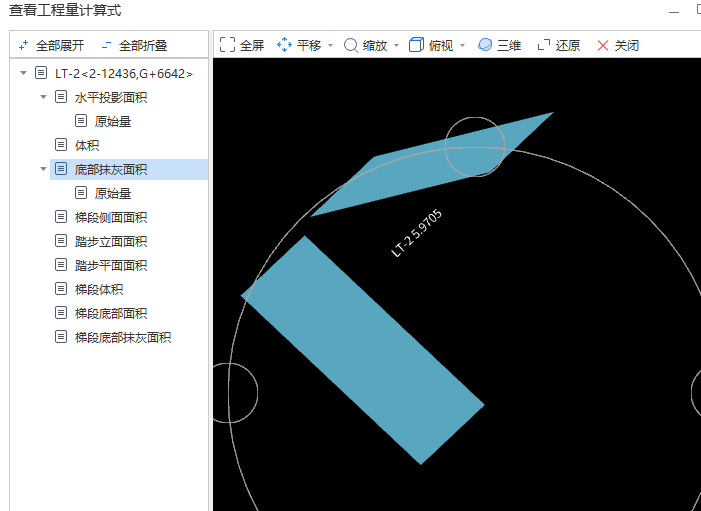Select 原始量 under 水平投影面积
Viewport: 701px width, 511px height.
click(113, 121)
